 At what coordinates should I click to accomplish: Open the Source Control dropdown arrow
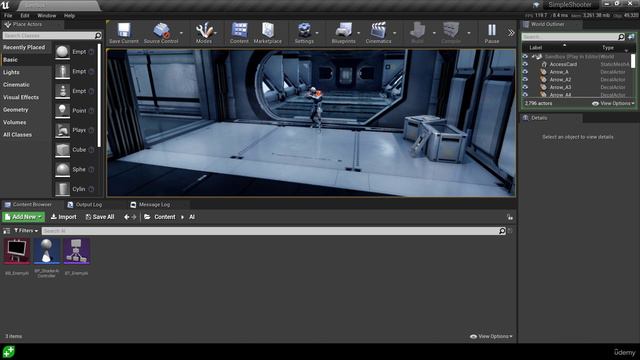pyautogui.click(x=181, y=33)
